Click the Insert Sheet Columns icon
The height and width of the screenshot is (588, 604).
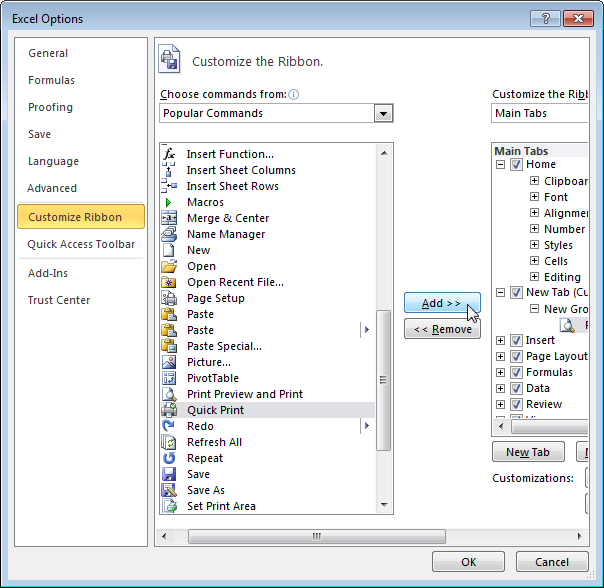click(x=169, y=170)
